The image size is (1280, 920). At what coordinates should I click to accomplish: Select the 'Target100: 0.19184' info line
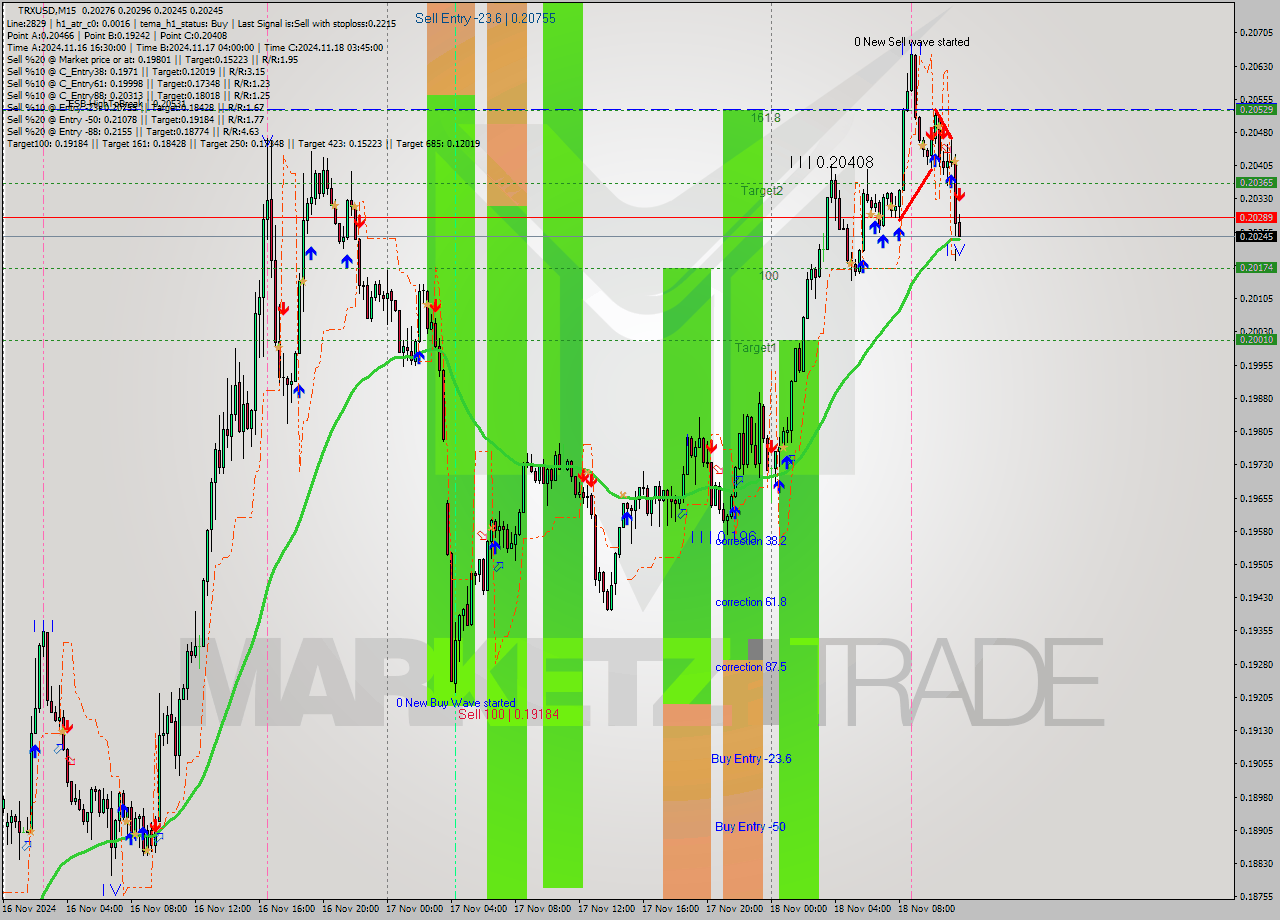click(x=243, y=144)
